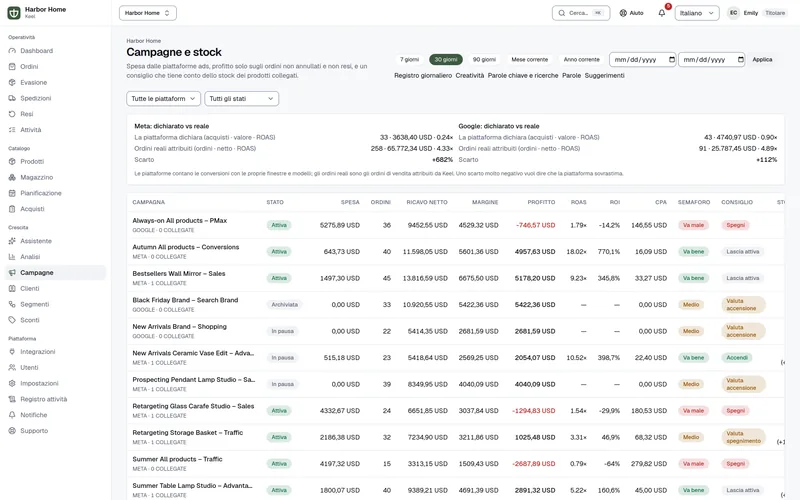Click the Acquisti clipboard icon
The height and width of the screenshot is (500, 800).
pos(12,209)
